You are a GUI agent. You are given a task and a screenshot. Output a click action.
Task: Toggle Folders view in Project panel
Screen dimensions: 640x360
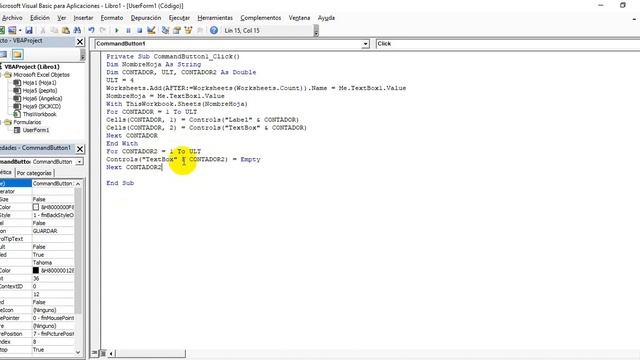coord(17,54)
